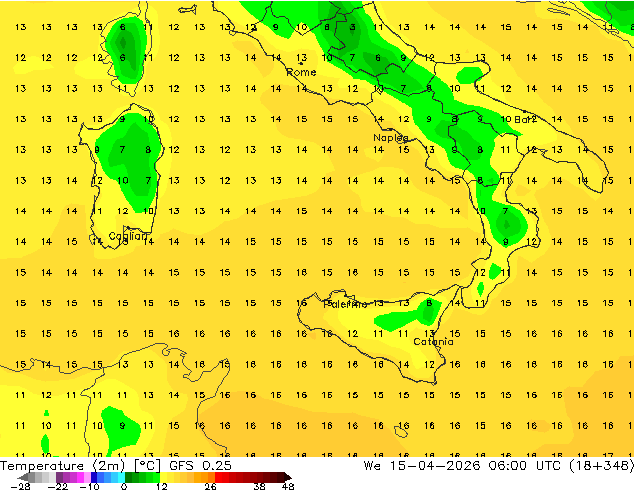Click the dark purple swatch in legend
This screenshot has width=634, height=490.
tap(59, 477)
